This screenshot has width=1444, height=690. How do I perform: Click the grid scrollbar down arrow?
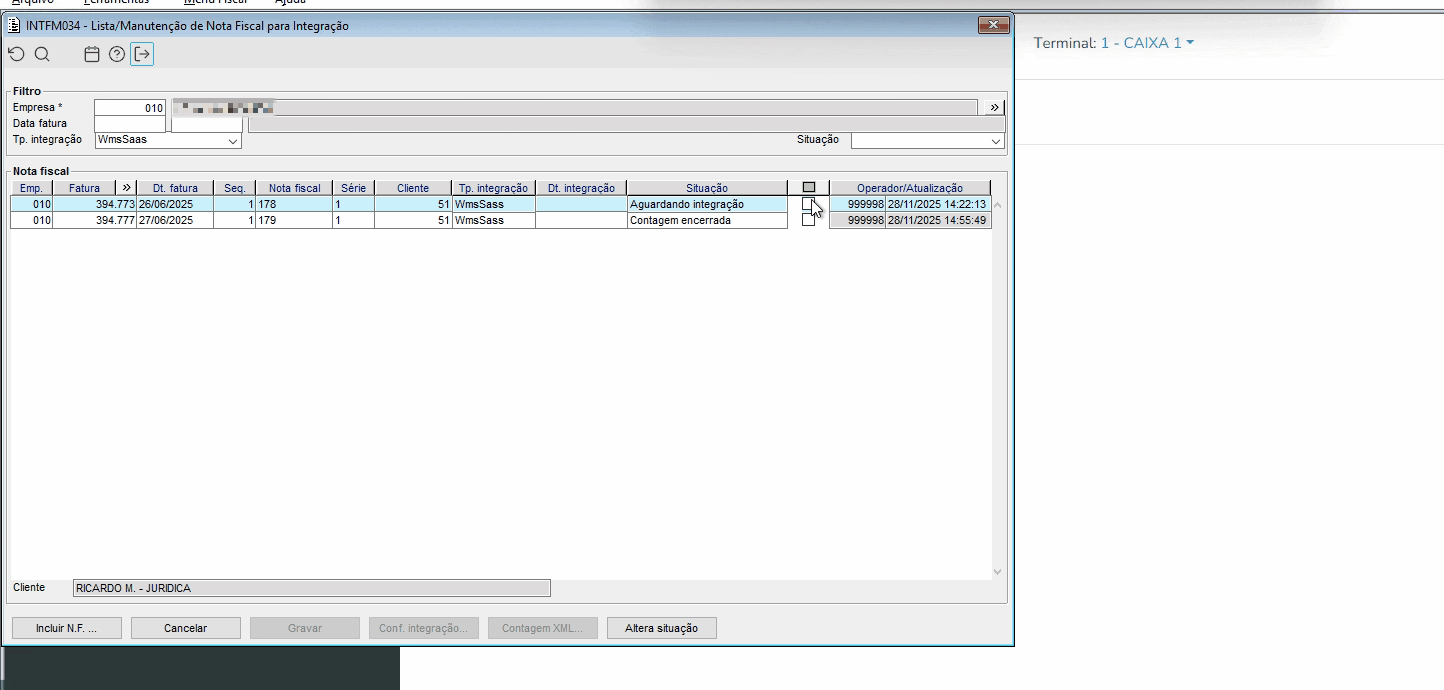[997, 572]
